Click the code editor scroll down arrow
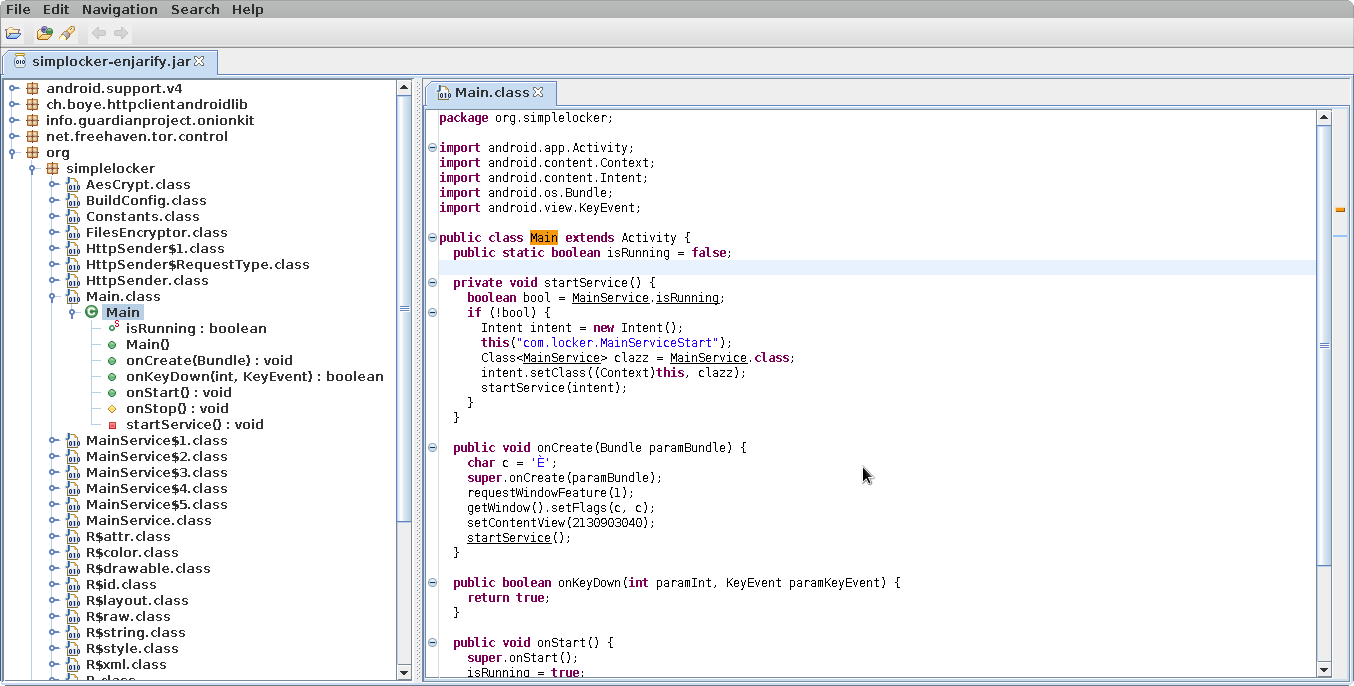The width and height of the screenshot is (1354, 686). click(1324, 670)
